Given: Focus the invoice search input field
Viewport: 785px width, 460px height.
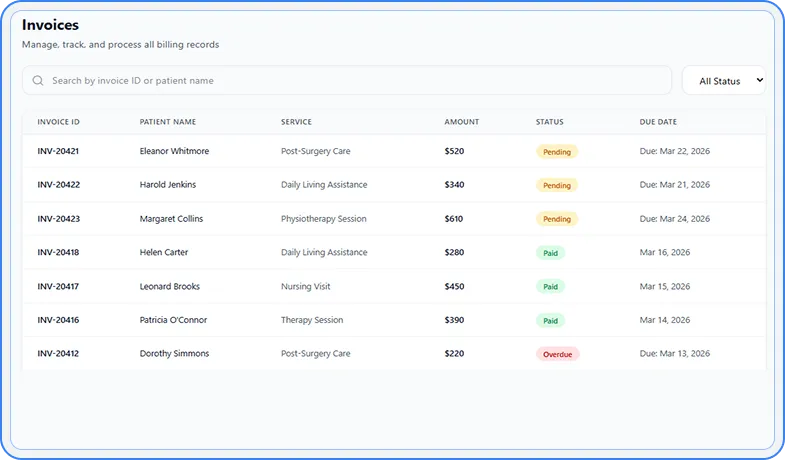Looking at the screenshot, I should pyautogui.click(x=350, y=81).
